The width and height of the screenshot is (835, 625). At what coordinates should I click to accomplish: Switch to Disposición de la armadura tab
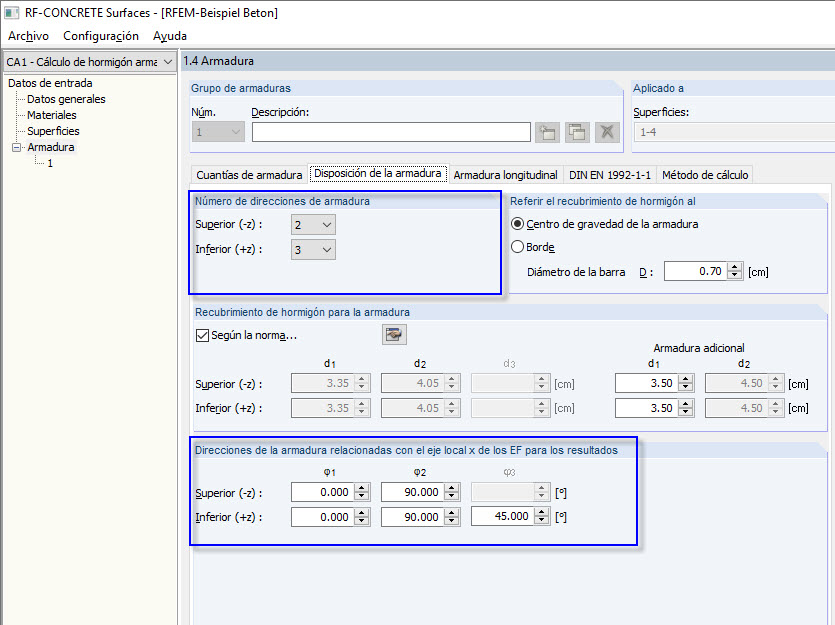378,174
